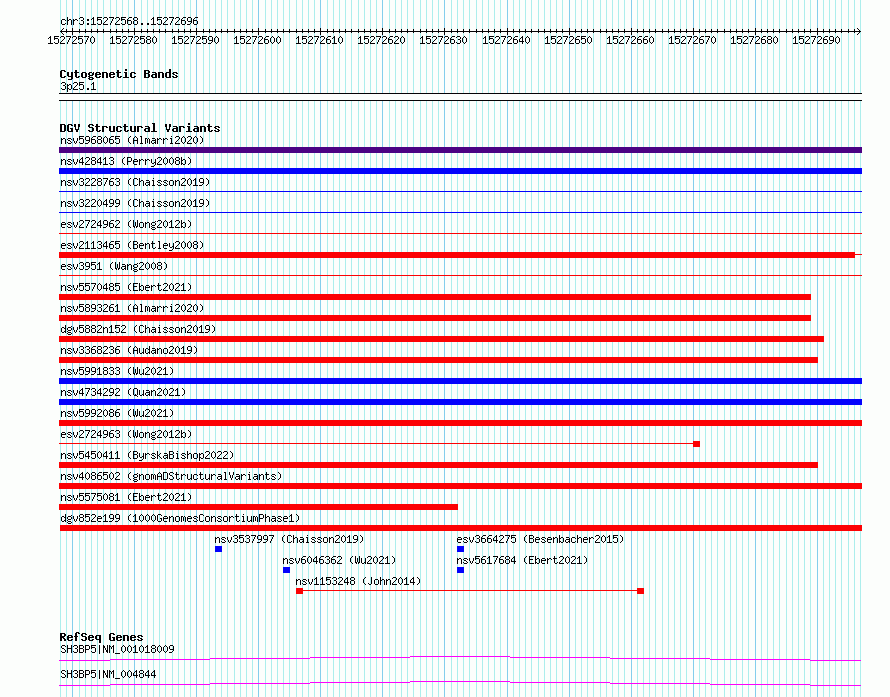Select nsv5575081 (Ebert2021) label
This screenshot has width=890, height=697.
coord(126,497)
